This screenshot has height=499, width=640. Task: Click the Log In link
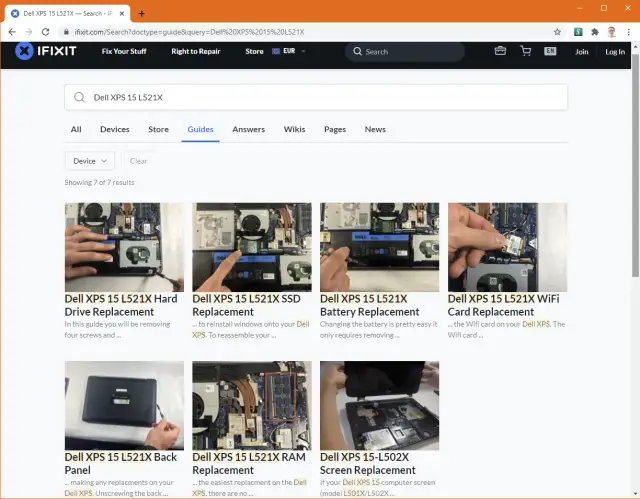tap(615, 51)
